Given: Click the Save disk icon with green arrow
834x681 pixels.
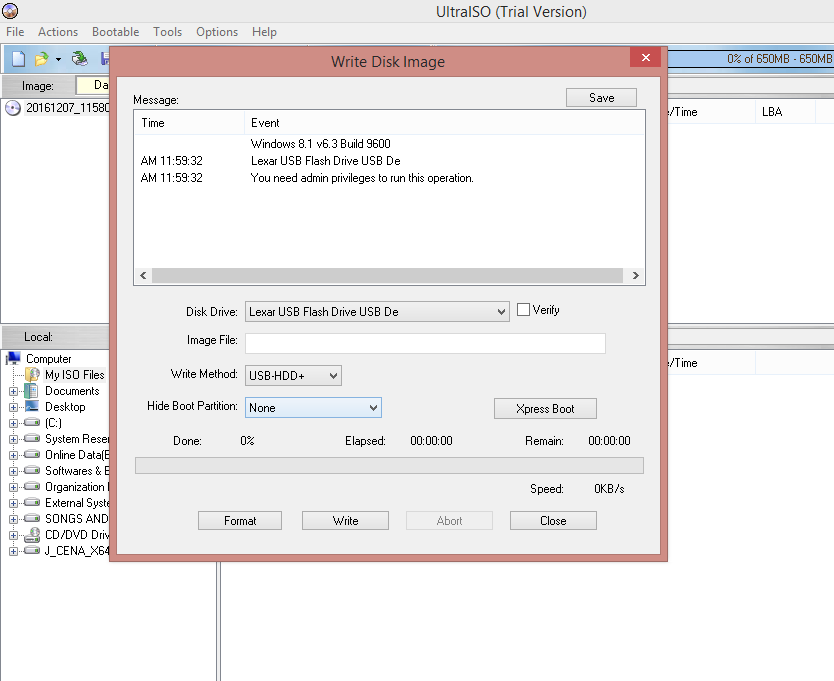Looking at the screenshot, I should pyautogui.click(x=80, y=58).
